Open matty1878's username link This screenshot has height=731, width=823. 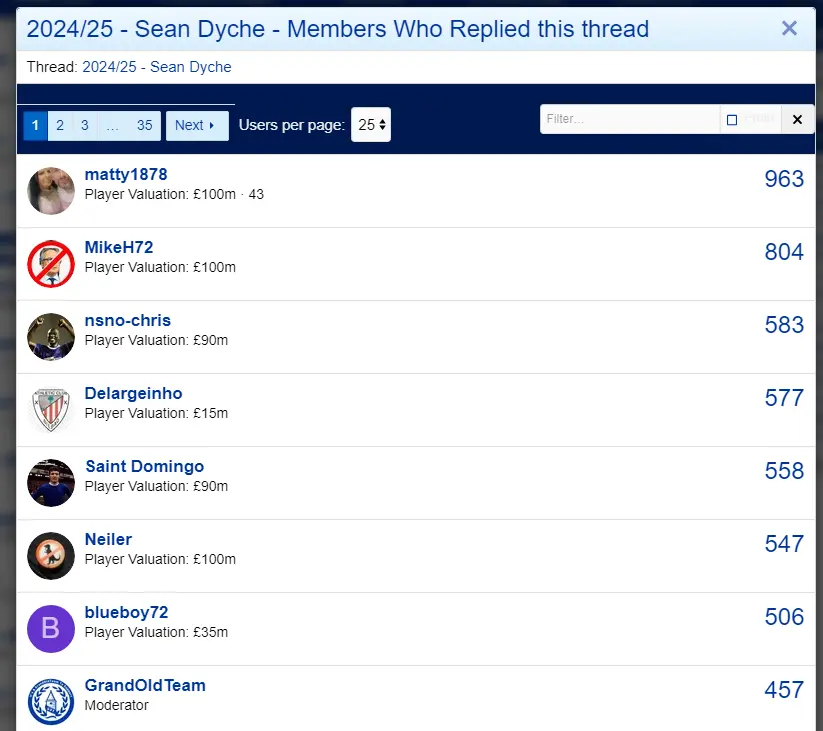click(126, 174)
